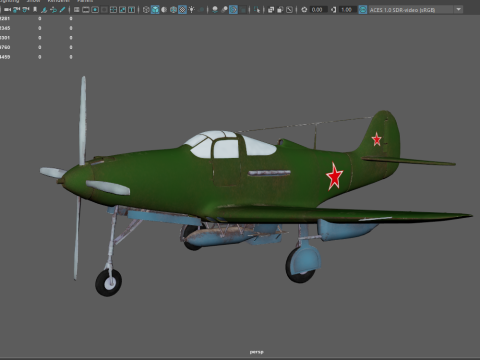The image size is (480, 360).
Task: Click the aircraft's cockpit canopy
Action: [230, 144]
